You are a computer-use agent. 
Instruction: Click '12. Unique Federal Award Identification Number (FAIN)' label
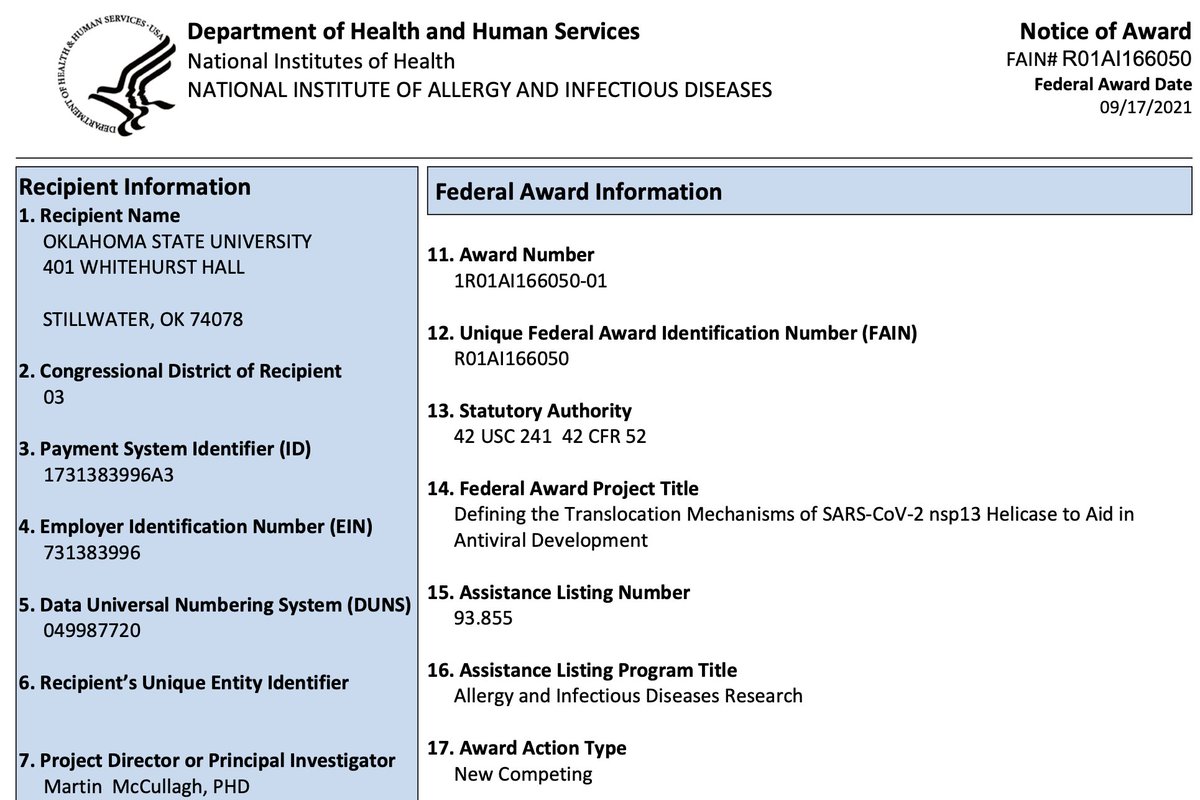click(674, 333)
